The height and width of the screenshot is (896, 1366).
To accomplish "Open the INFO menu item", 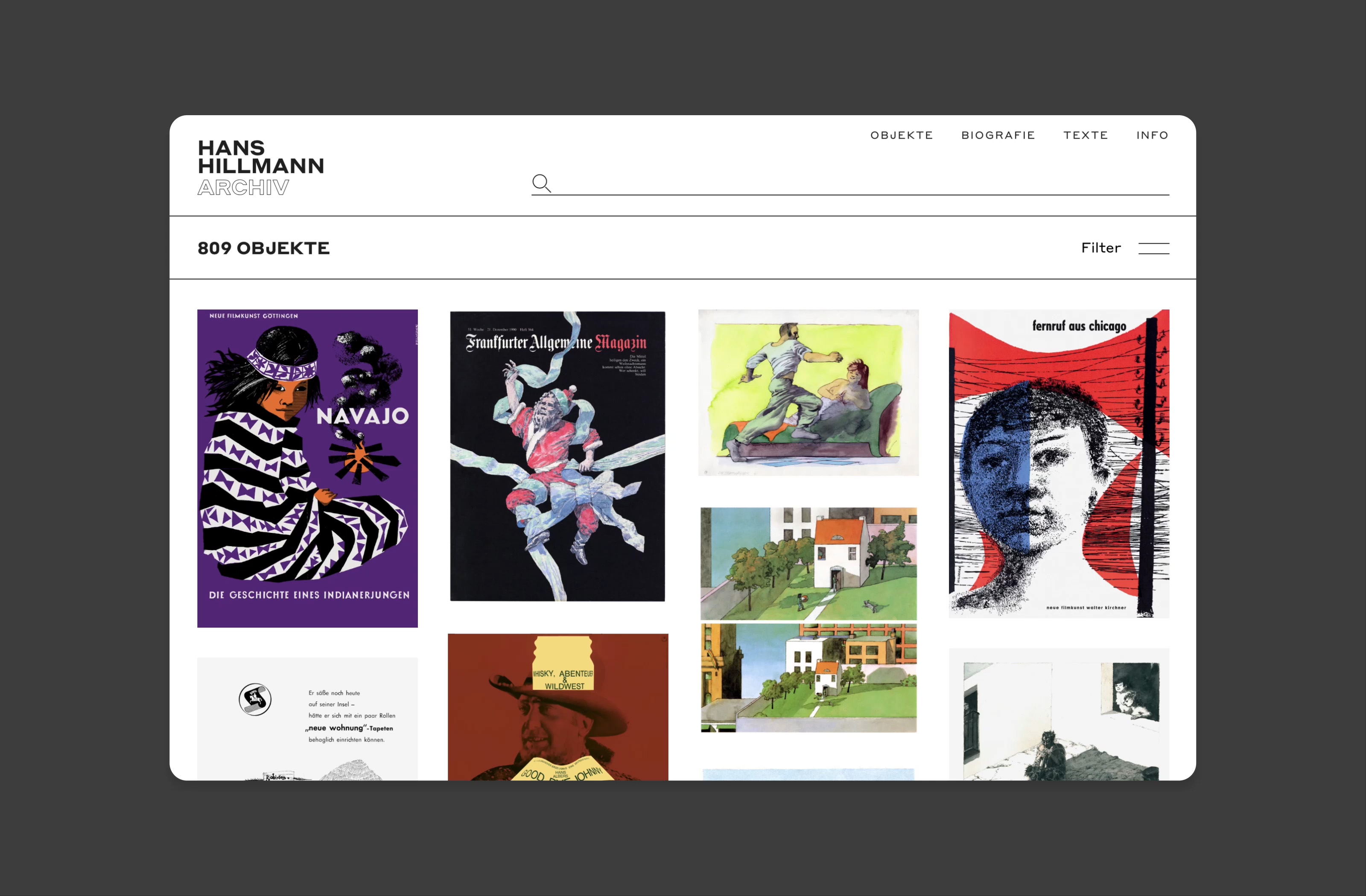I will (1153, 135).
